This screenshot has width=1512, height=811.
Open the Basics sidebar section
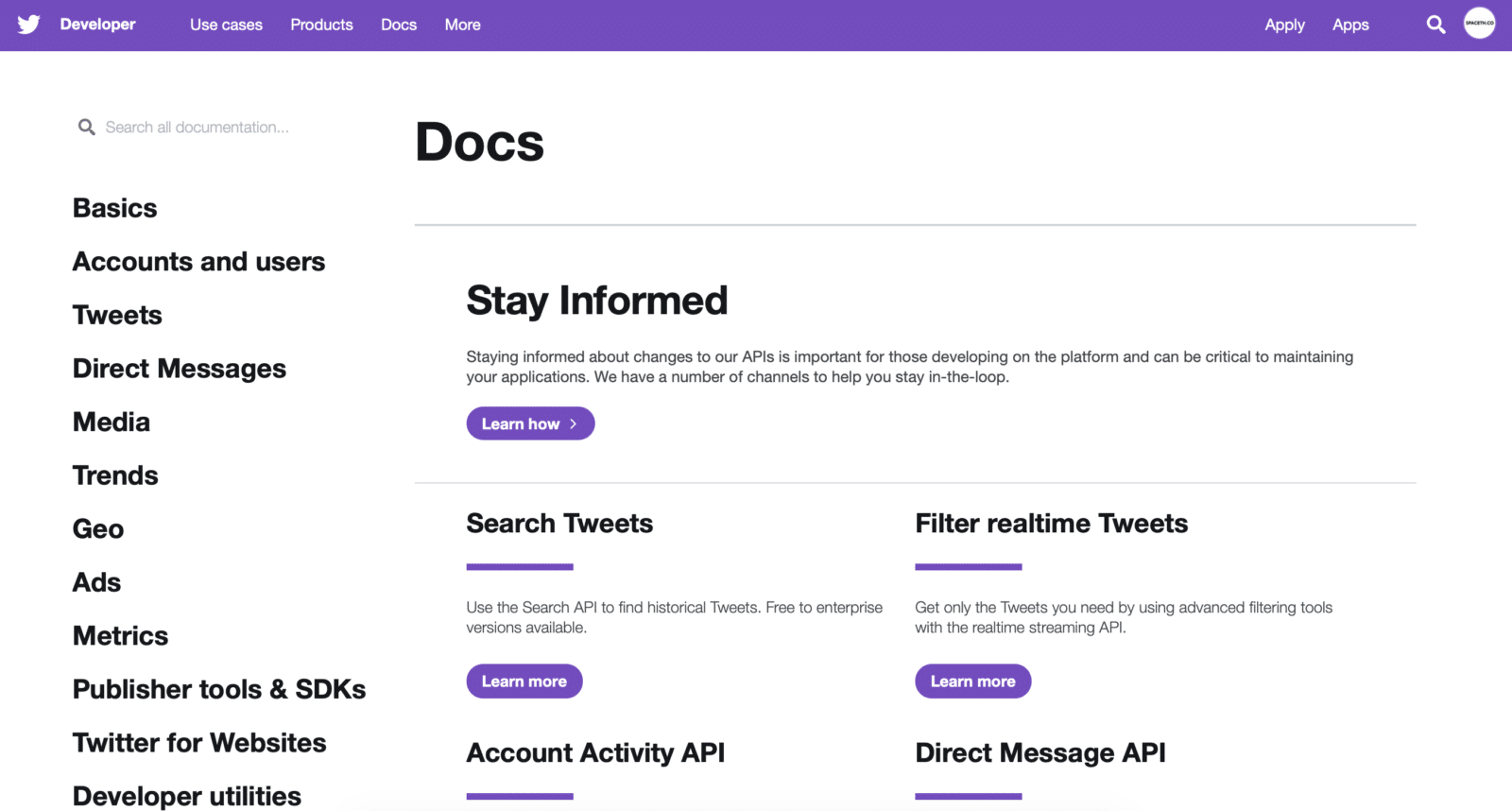115,208
